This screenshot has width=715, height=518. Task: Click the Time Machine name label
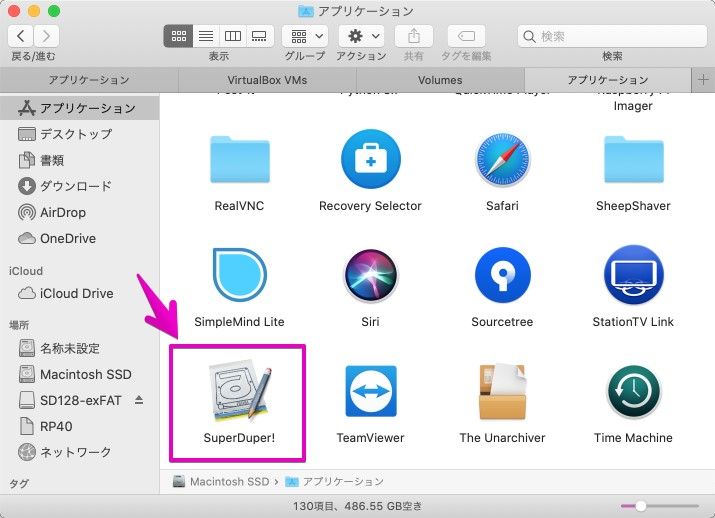click(633, 438)
